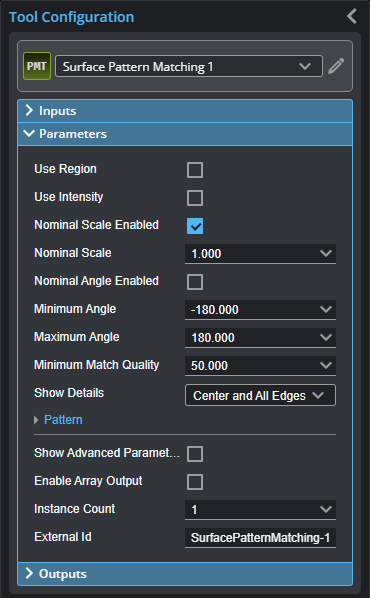Enable the Array Output checkbox
370x598 pixels.
pos(195,482)
